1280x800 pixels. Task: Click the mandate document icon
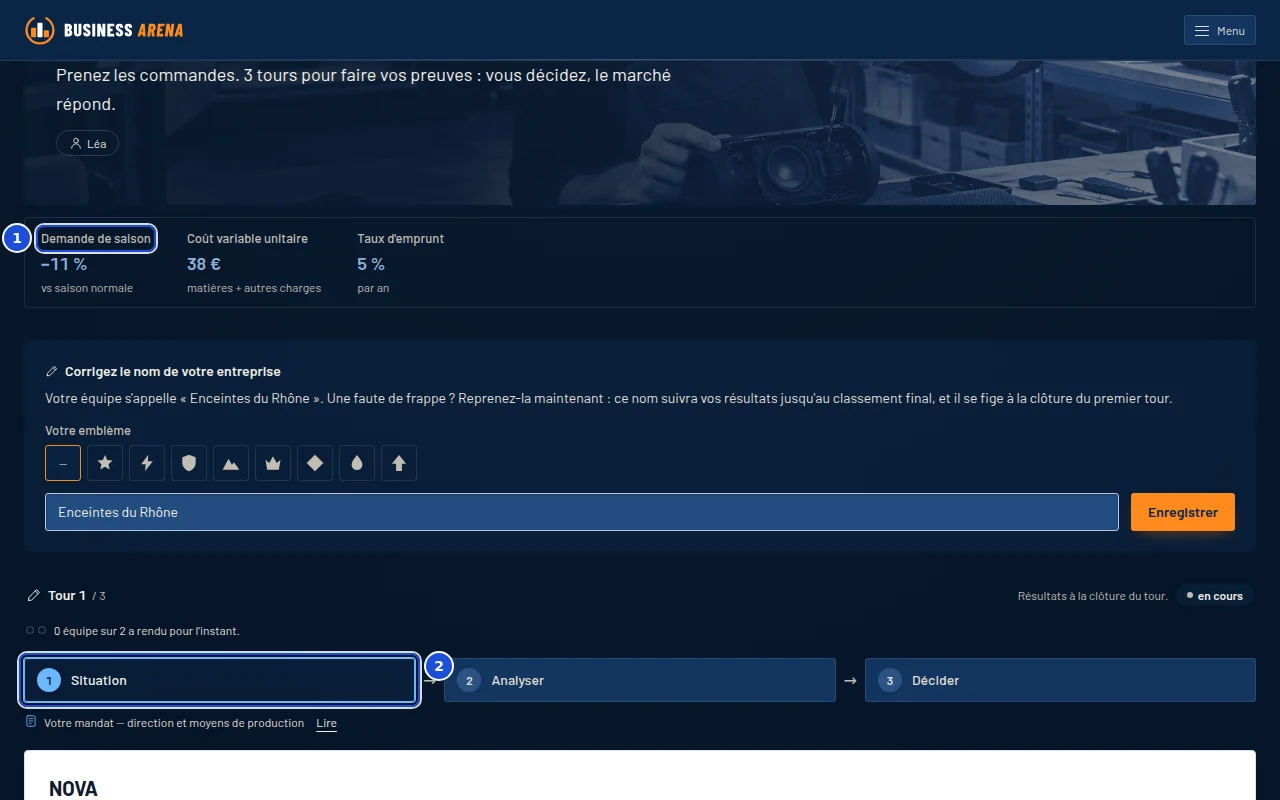31,722
